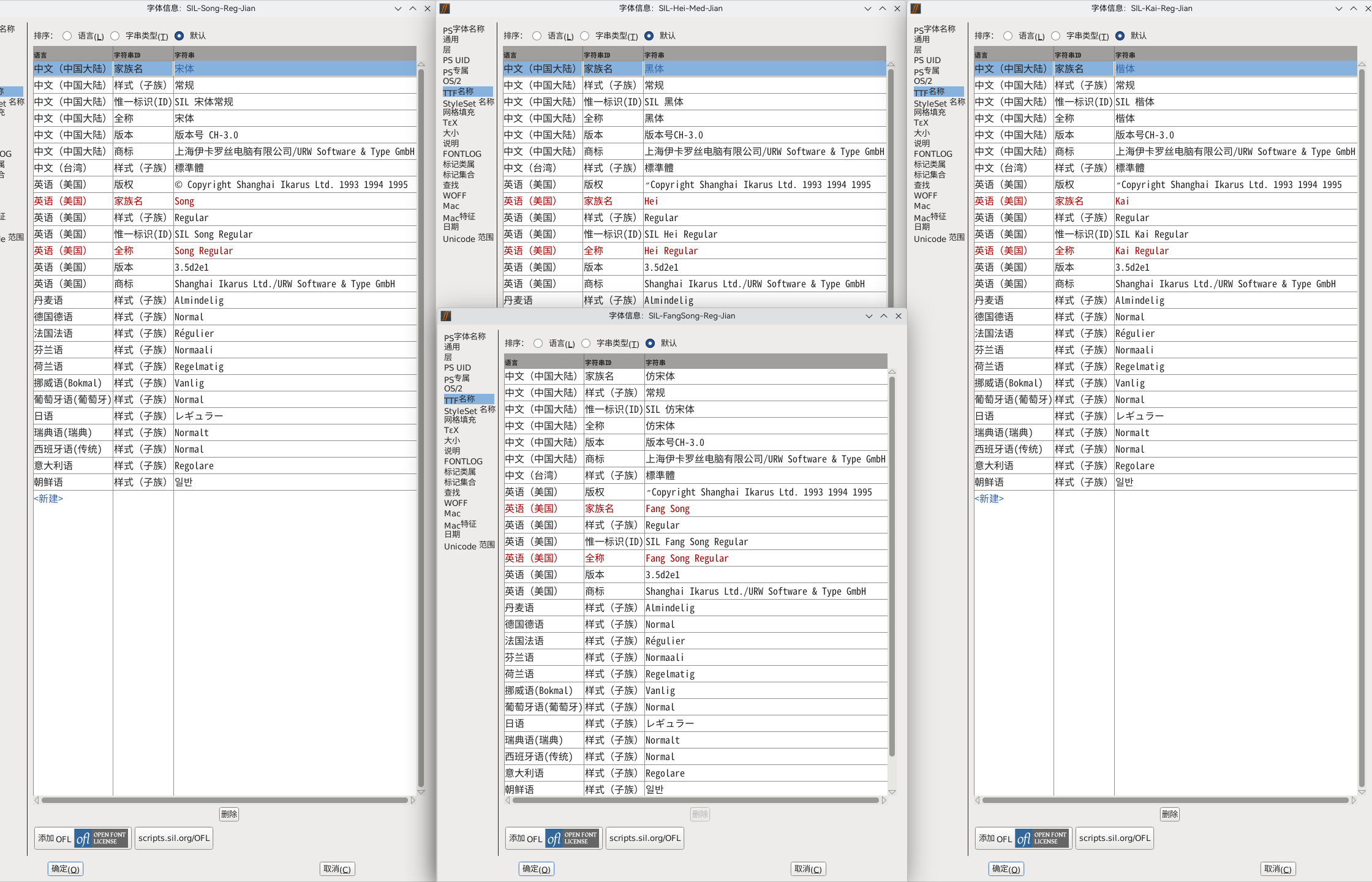Select '仿宋体' family name cell in SIL-FangSong-Reg-Jian

[766, 376]
